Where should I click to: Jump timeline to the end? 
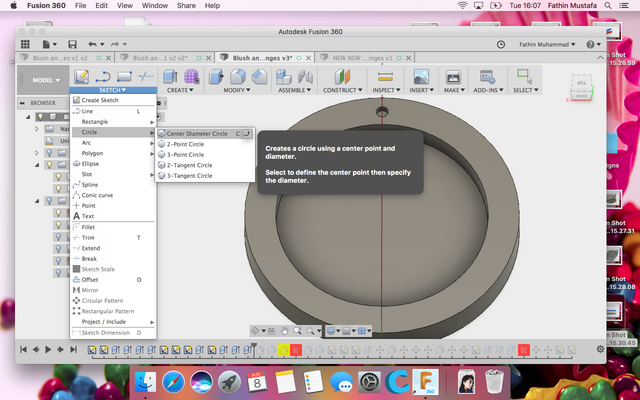(x=73, y=349)
